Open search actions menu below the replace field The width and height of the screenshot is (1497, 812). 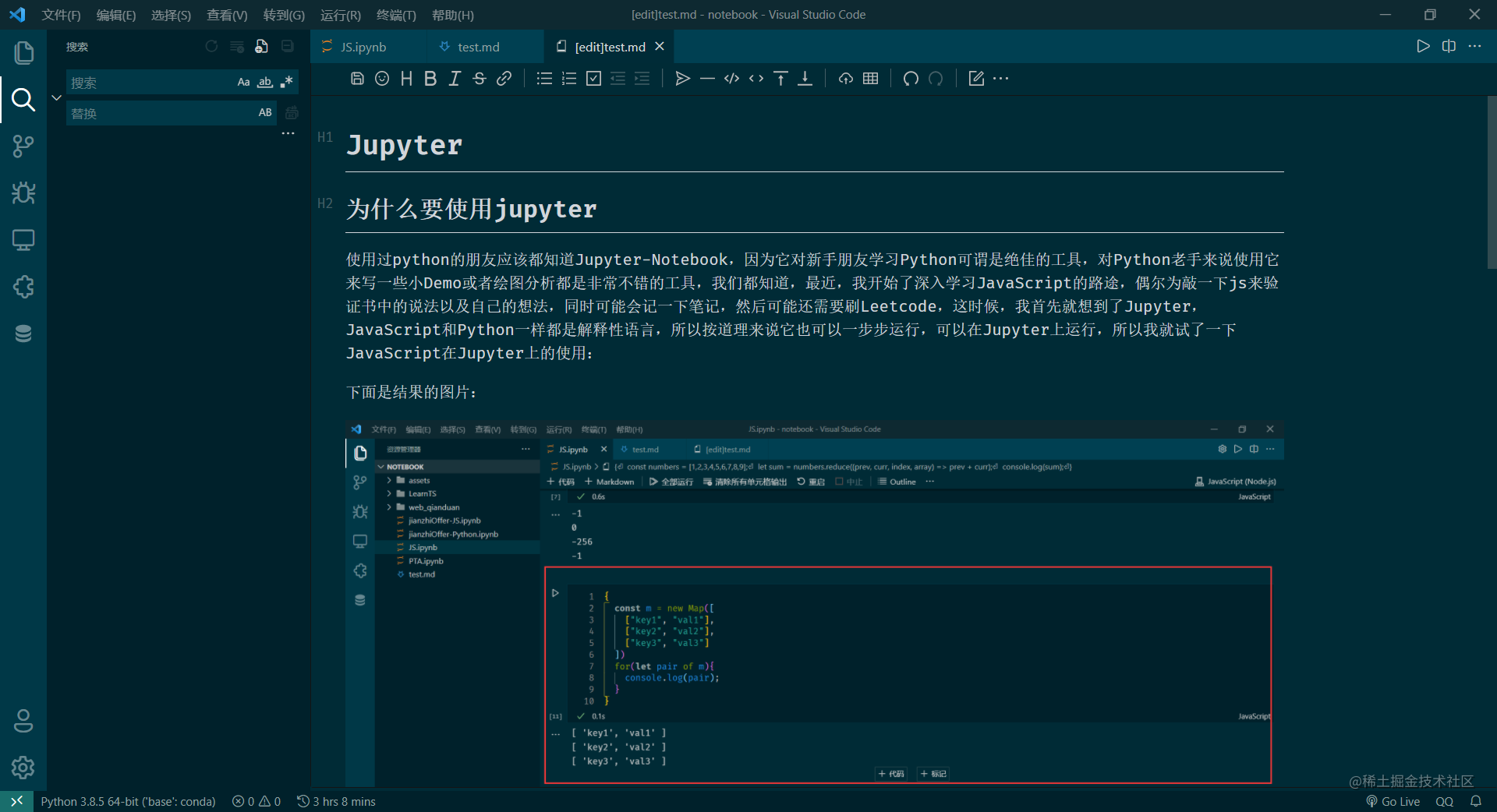tap(288, 133)
